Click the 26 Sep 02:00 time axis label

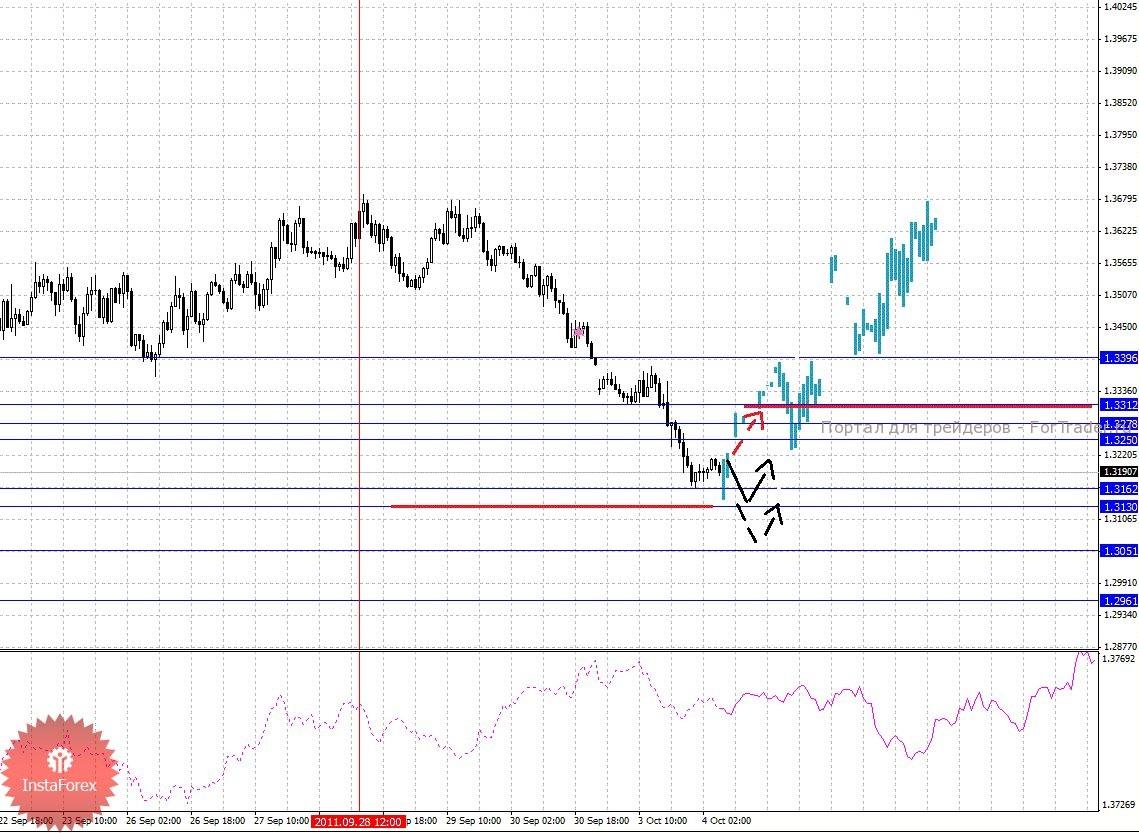(151, 822)
